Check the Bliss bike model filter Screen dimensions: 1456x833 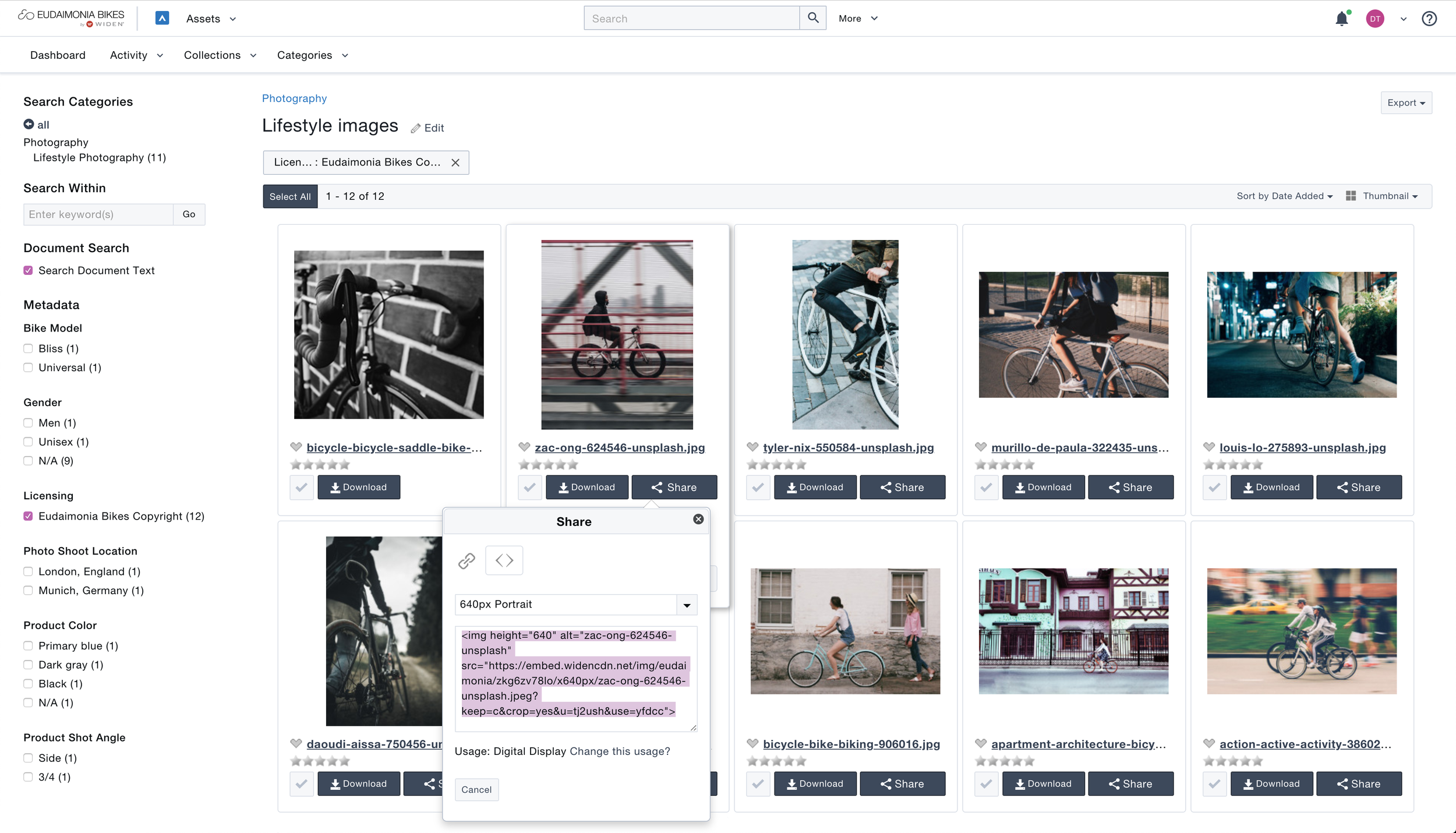click(x=28, y=348)
